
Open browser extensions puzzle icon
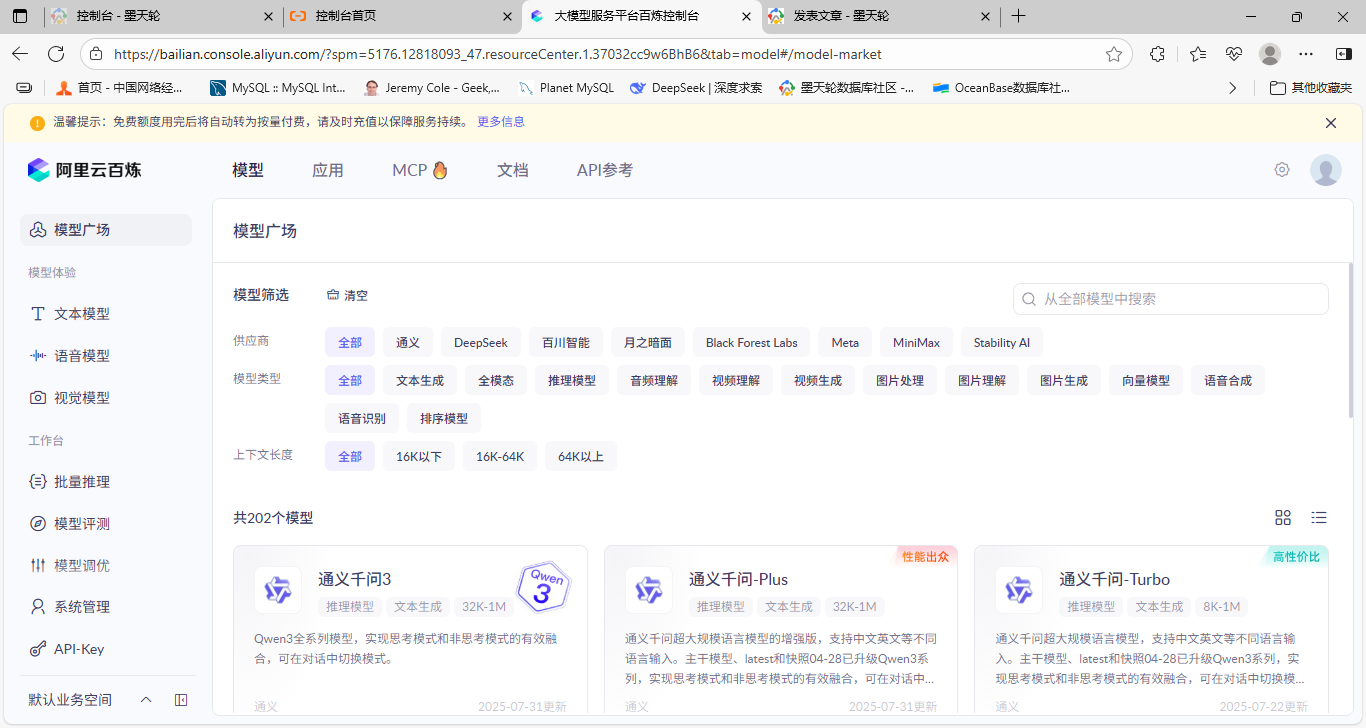click(1158, 54)
